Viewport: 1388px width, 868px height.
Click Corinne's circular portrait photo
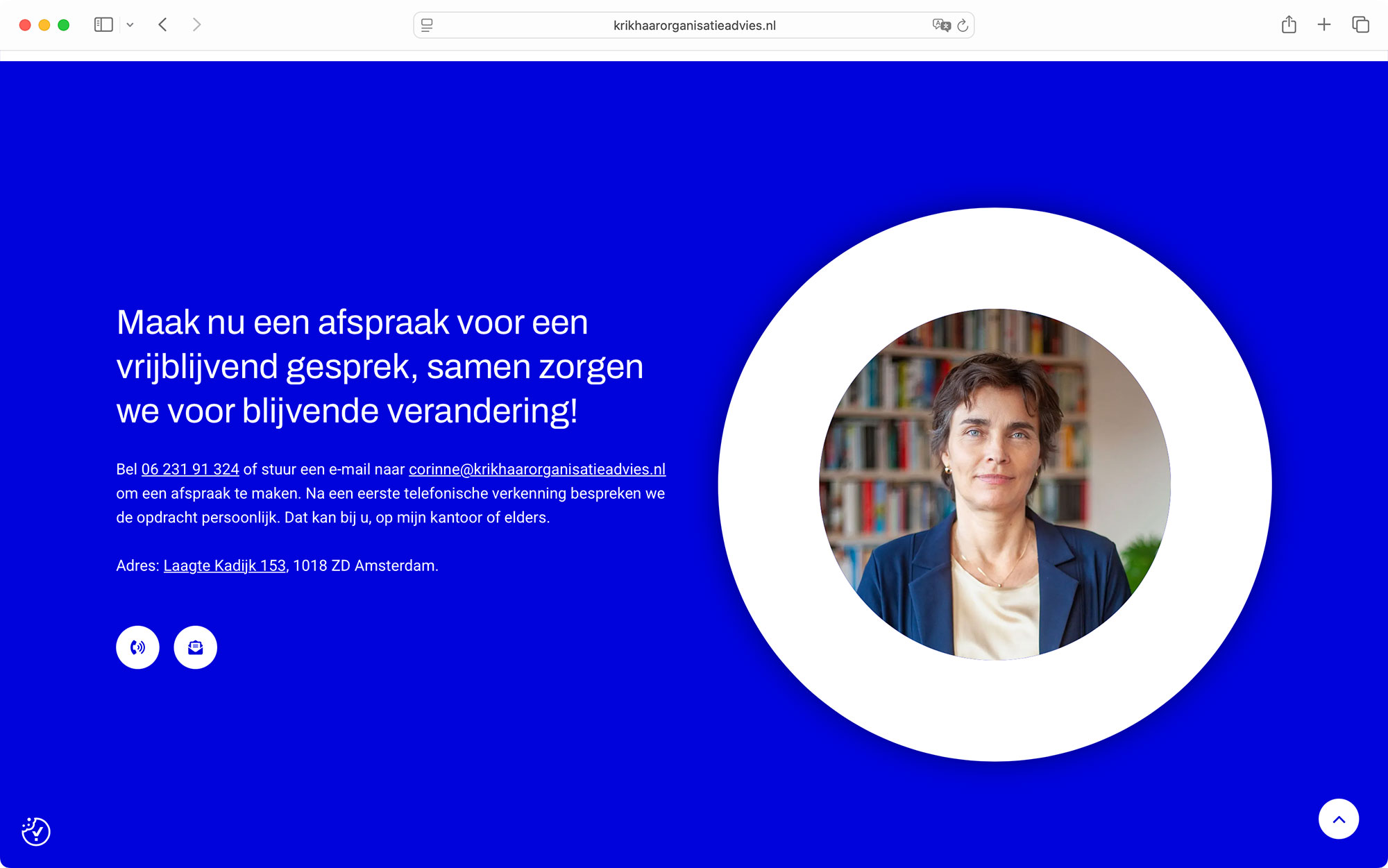(997, 486)
